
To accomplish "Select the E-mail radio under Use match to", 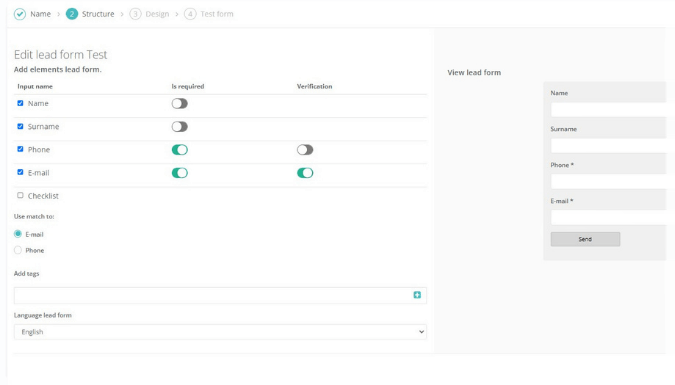I will [18, 234].
